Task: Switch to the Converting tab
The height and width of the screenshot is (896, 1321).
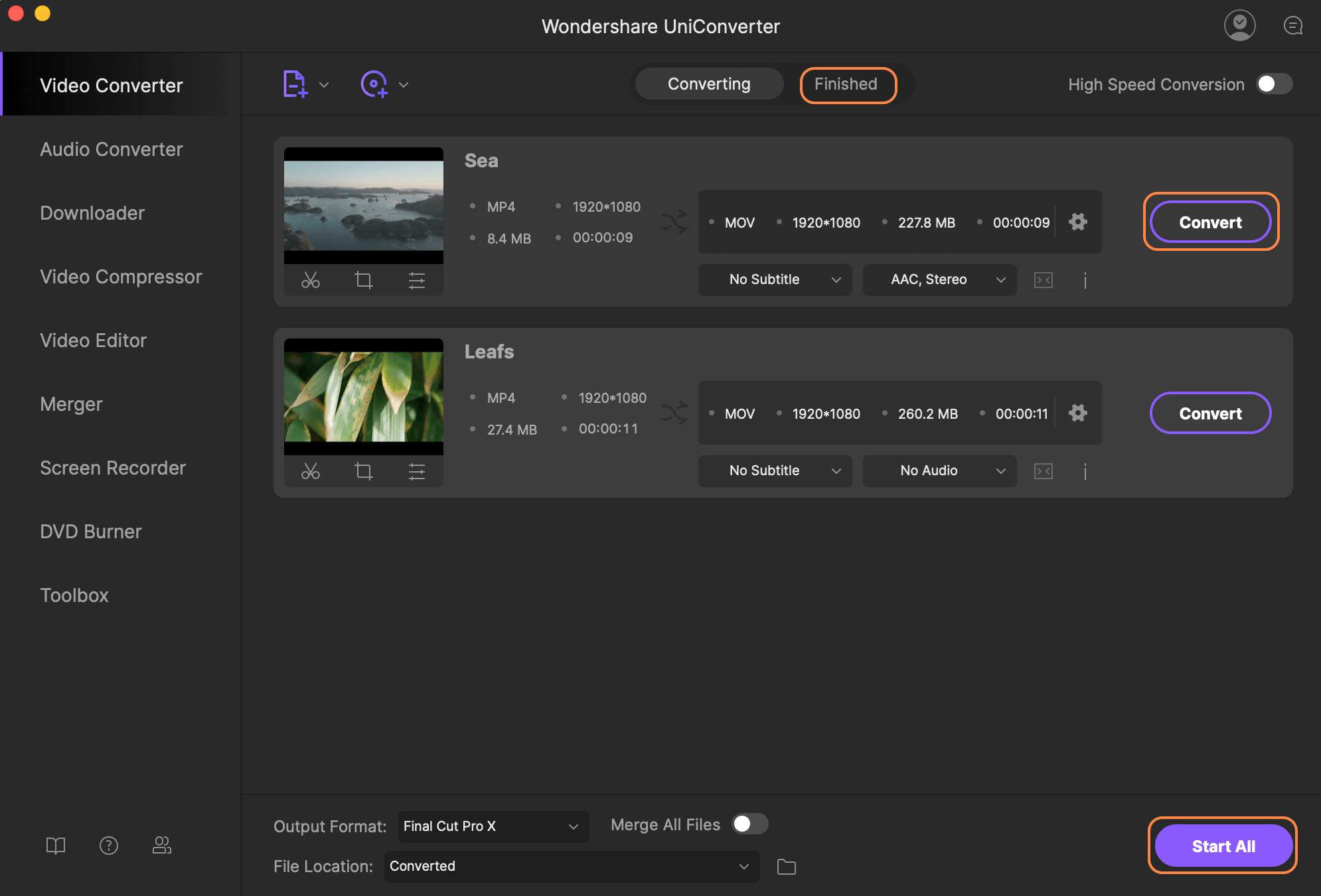Action: [709, 83]
